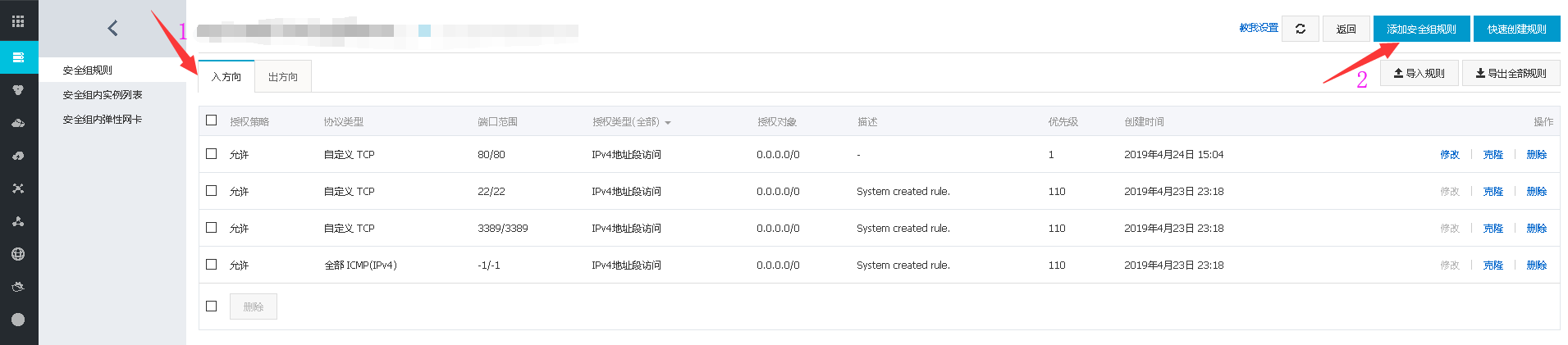Click 删除 for the ICMP rule
Viewport: 1568px width, 345px height.
(1537, 266)
